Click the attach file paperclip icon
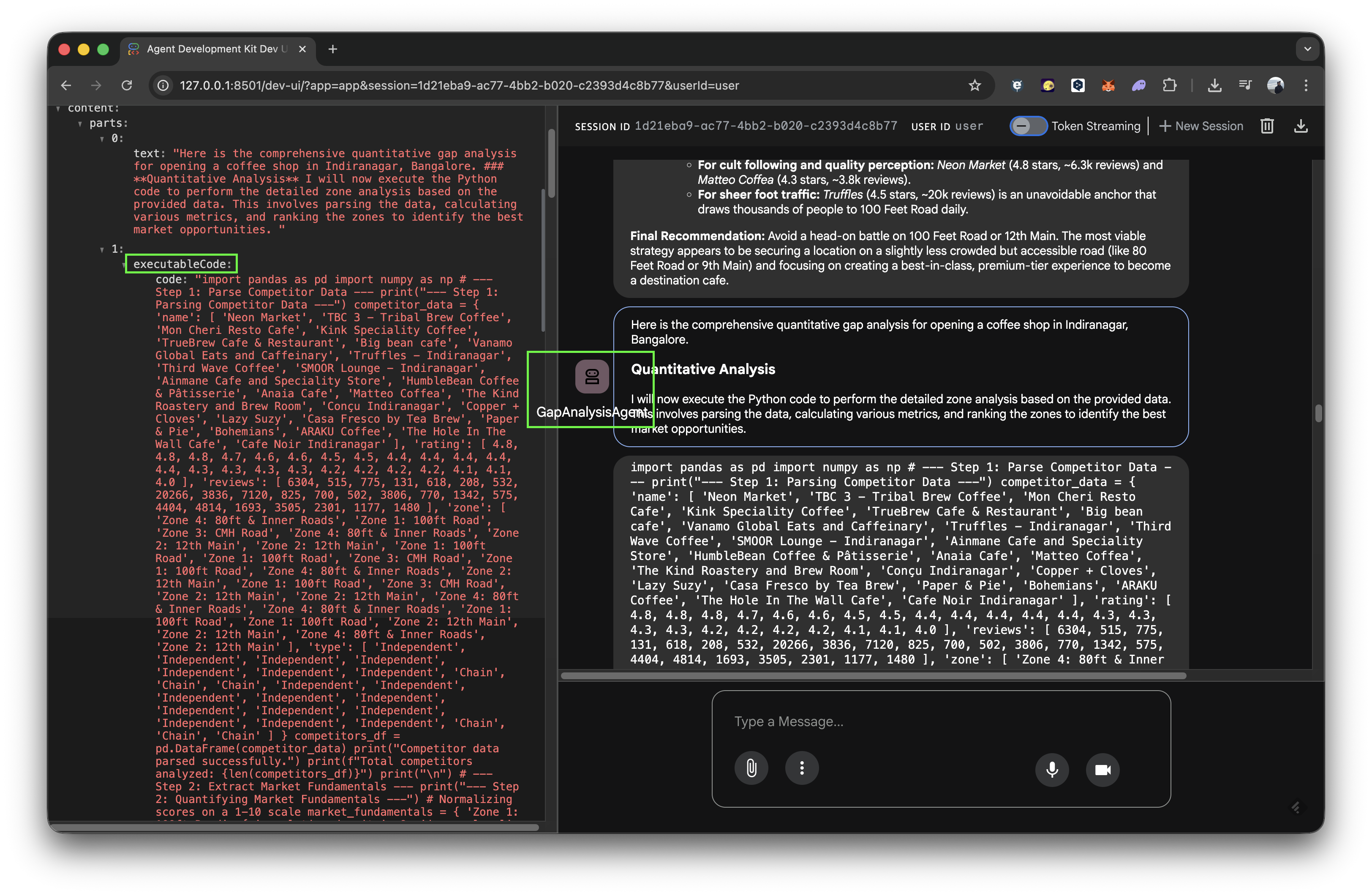Image resolution: width=1372 pixels, height=896 pixels. (x=751, y=768)
